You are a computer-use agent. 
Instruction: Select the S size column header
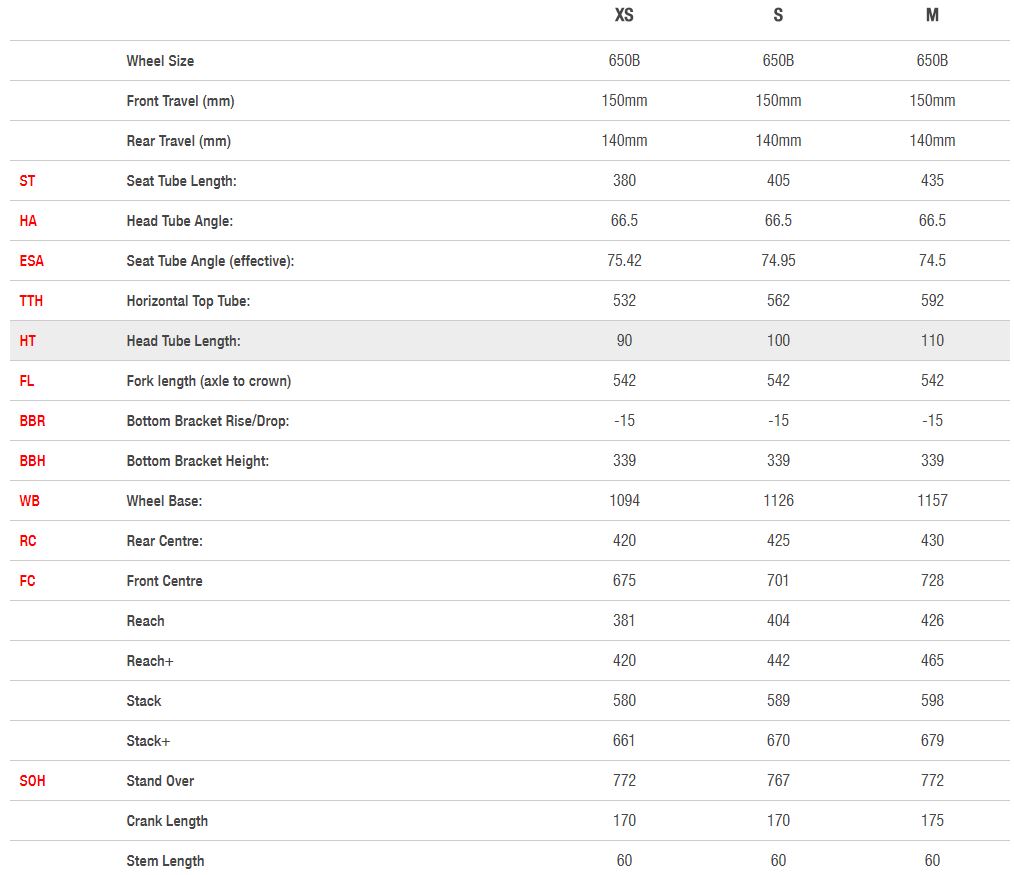point(778,15)
